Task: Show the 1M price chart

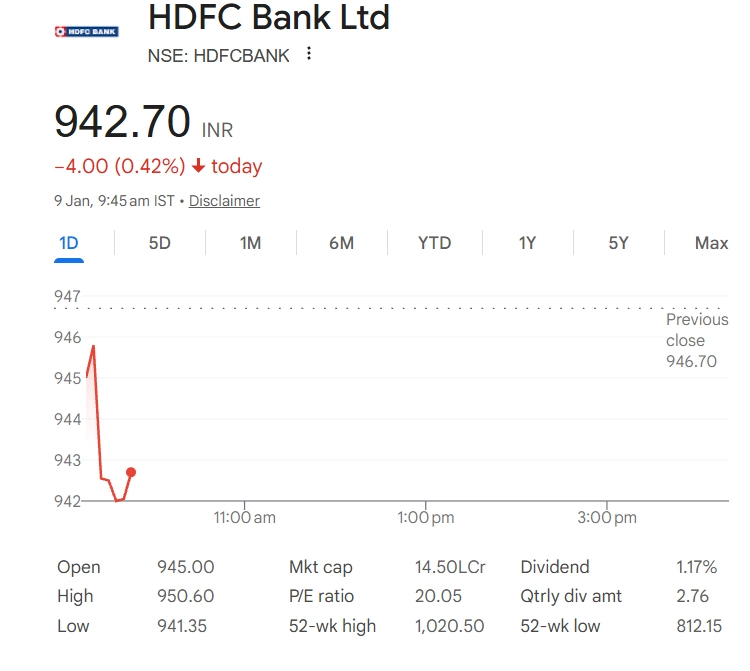Action: click(x=250, y=243)
